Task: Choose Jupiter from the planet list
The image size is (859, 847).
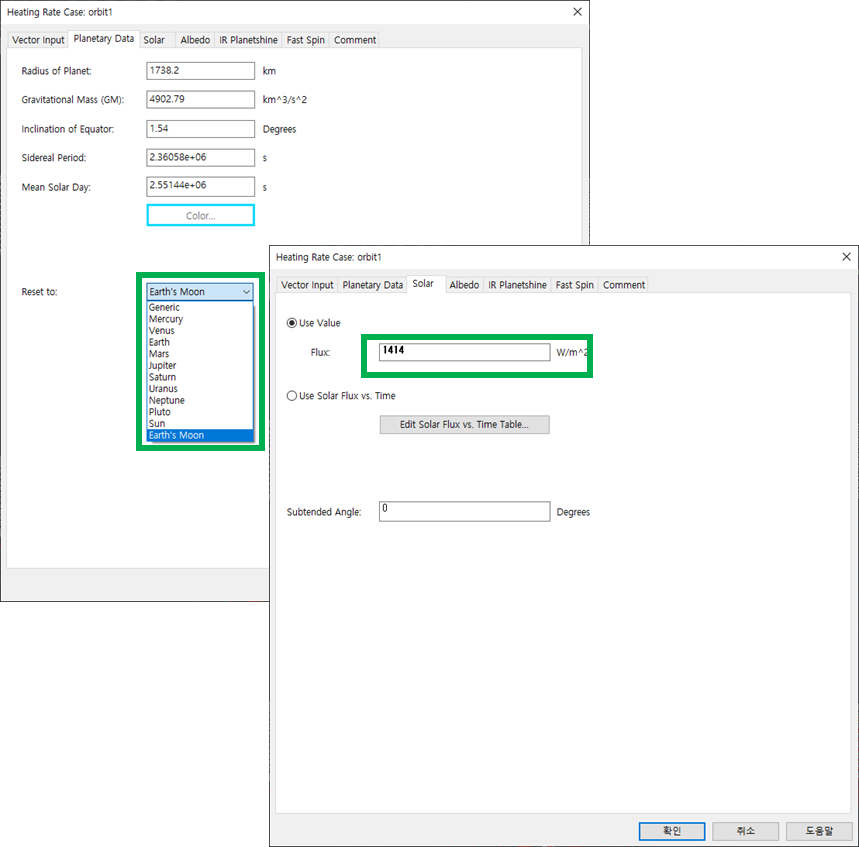Action: (200, 365)
